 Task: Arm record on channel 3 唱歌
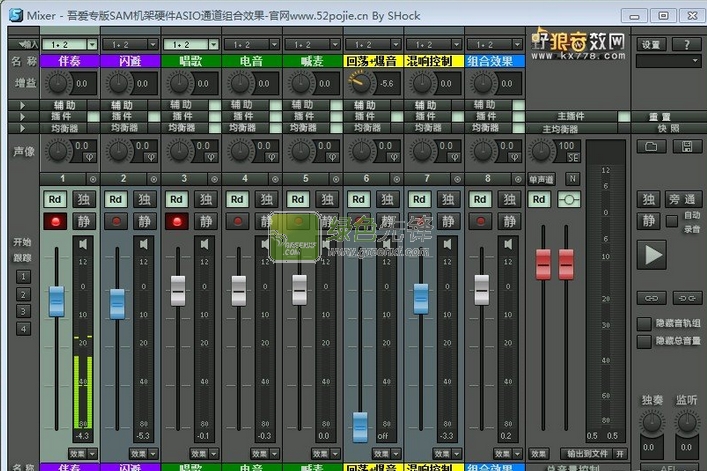[x=177, y=221]
